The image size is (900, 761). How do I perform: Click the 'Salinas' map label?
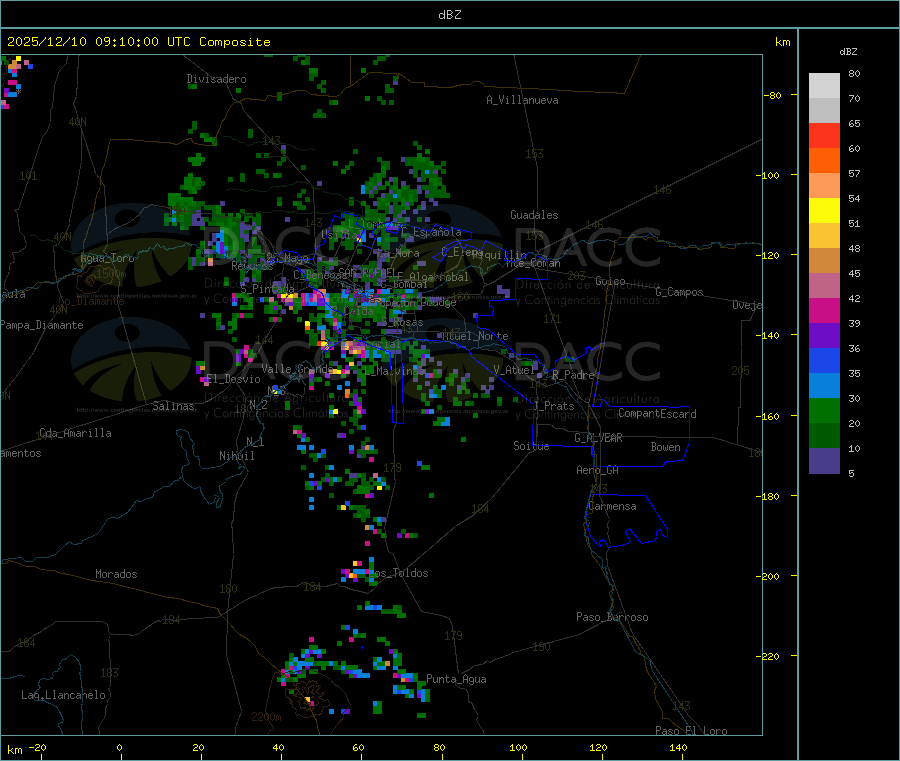(173, 406)
